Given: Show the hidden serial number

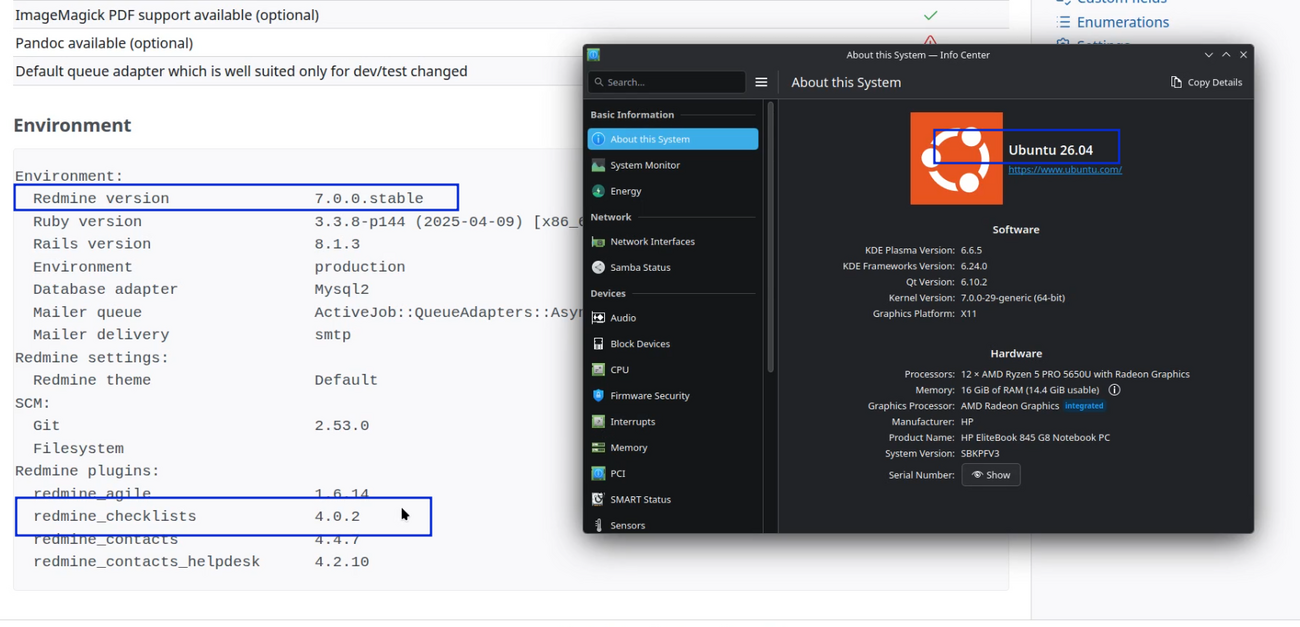Looking at the screenshot, I should pyautogui.click(x=991, y=475).
